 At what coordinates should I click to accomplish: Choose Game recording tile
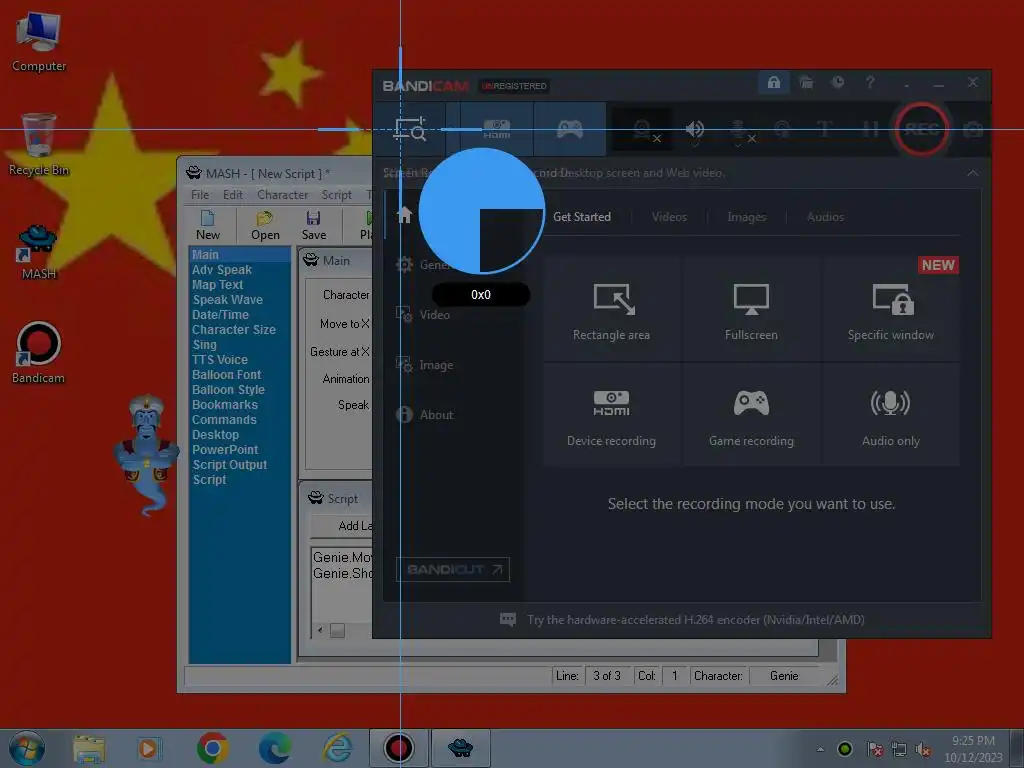(751, 415)
